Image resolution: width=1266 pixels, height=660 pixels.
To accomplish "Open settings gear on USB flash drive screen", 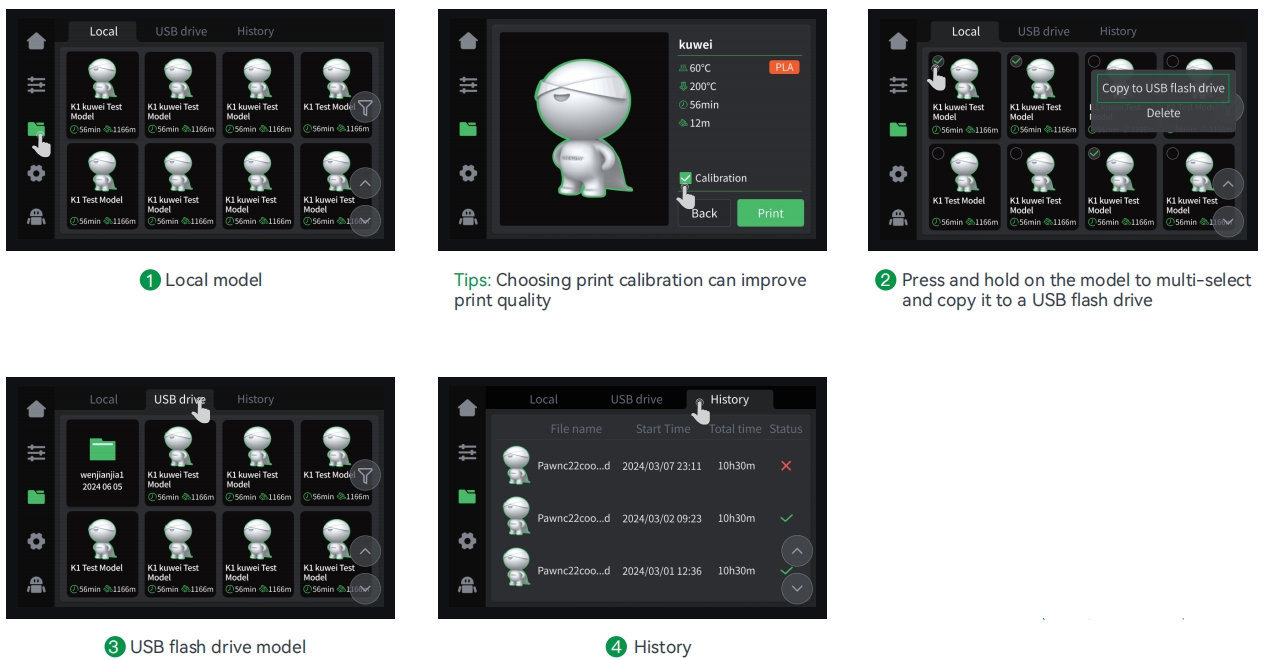I will pyautogui.click(x=36, y=540).
